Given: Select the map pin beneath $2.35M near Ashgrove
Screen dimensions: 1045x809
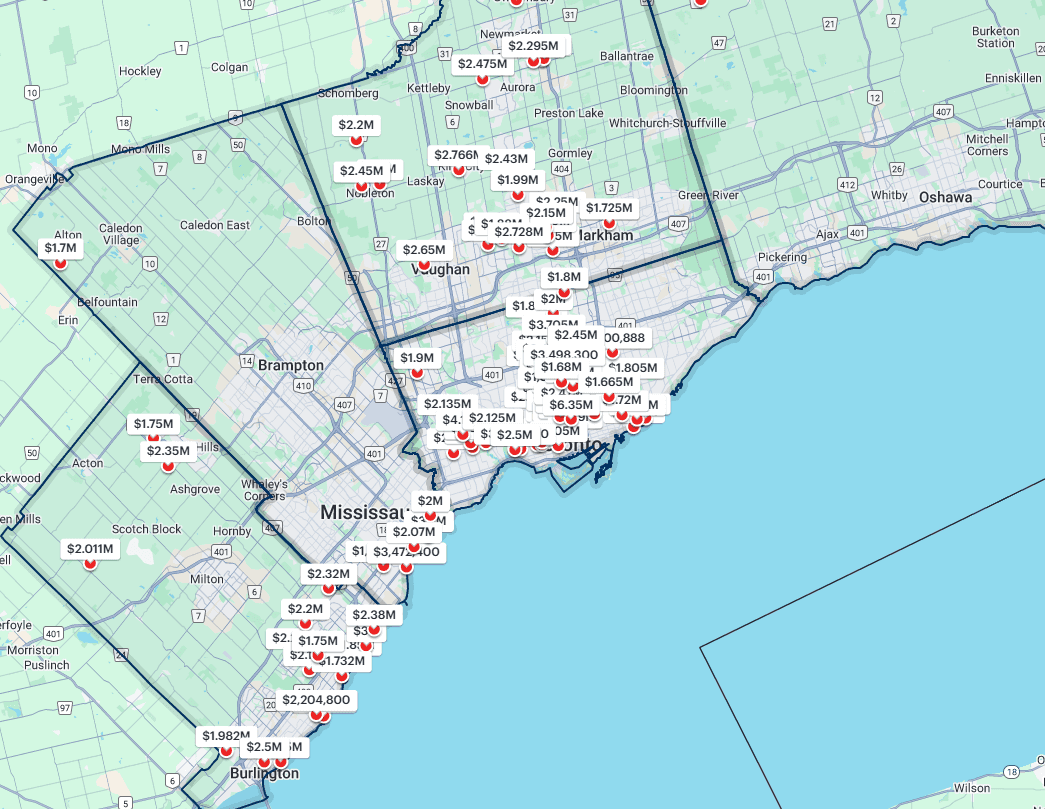Looking at the screenshot, I should [x=168, y=466].
